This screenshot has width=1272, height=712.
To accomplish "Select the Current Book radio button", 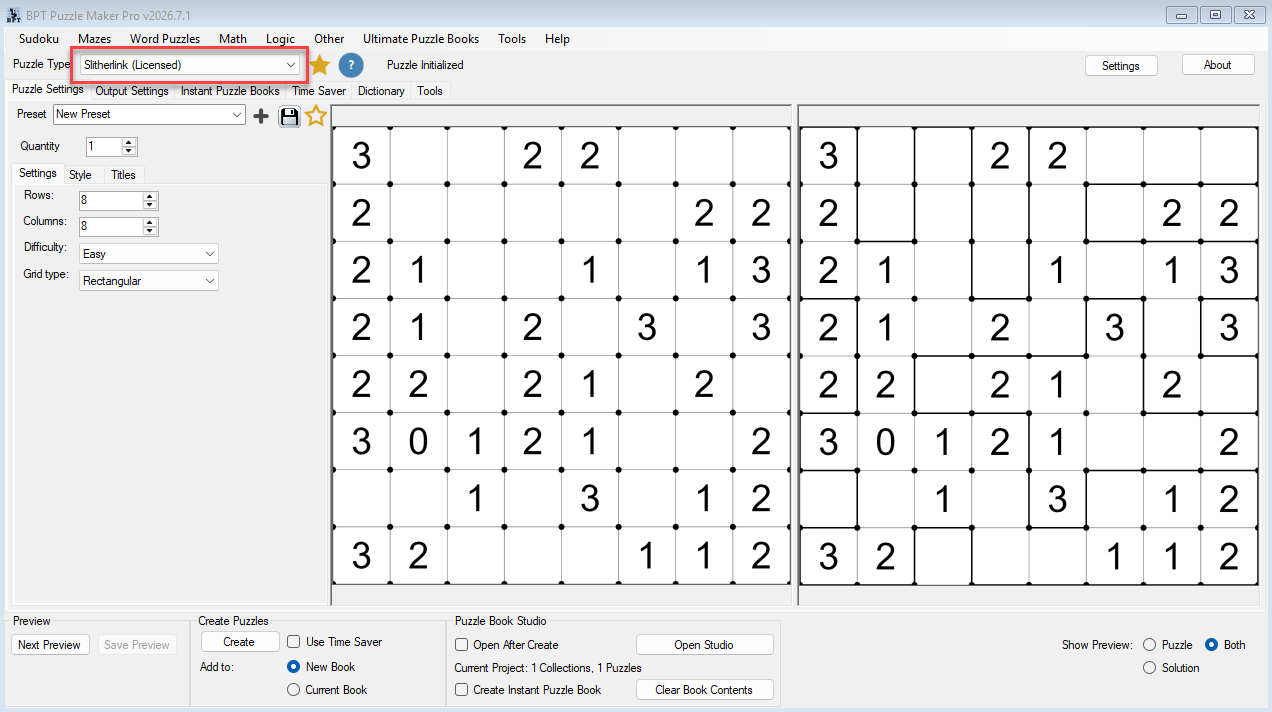I will point(294,690).
